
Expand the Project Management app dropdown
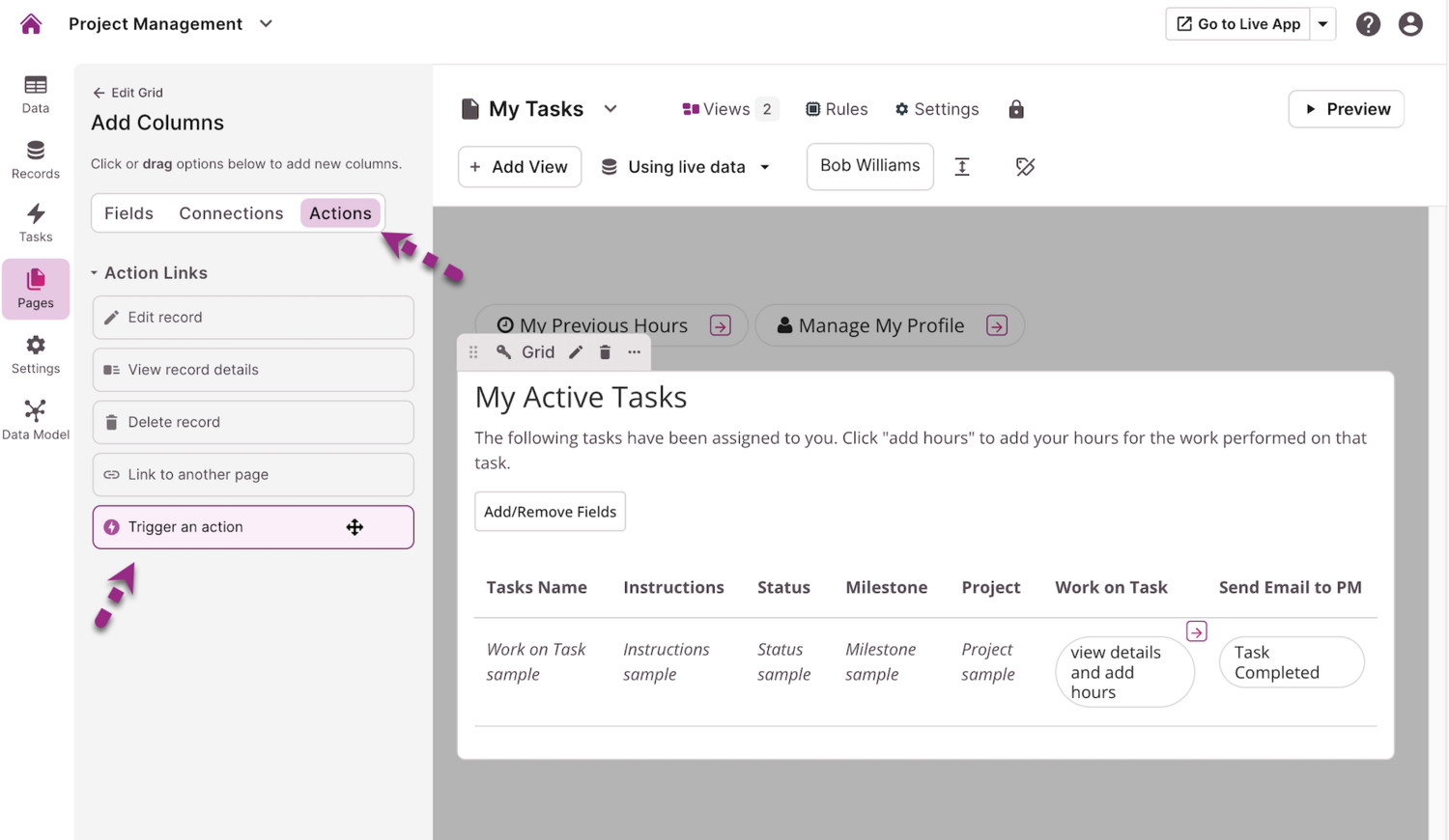pos(266,24)
